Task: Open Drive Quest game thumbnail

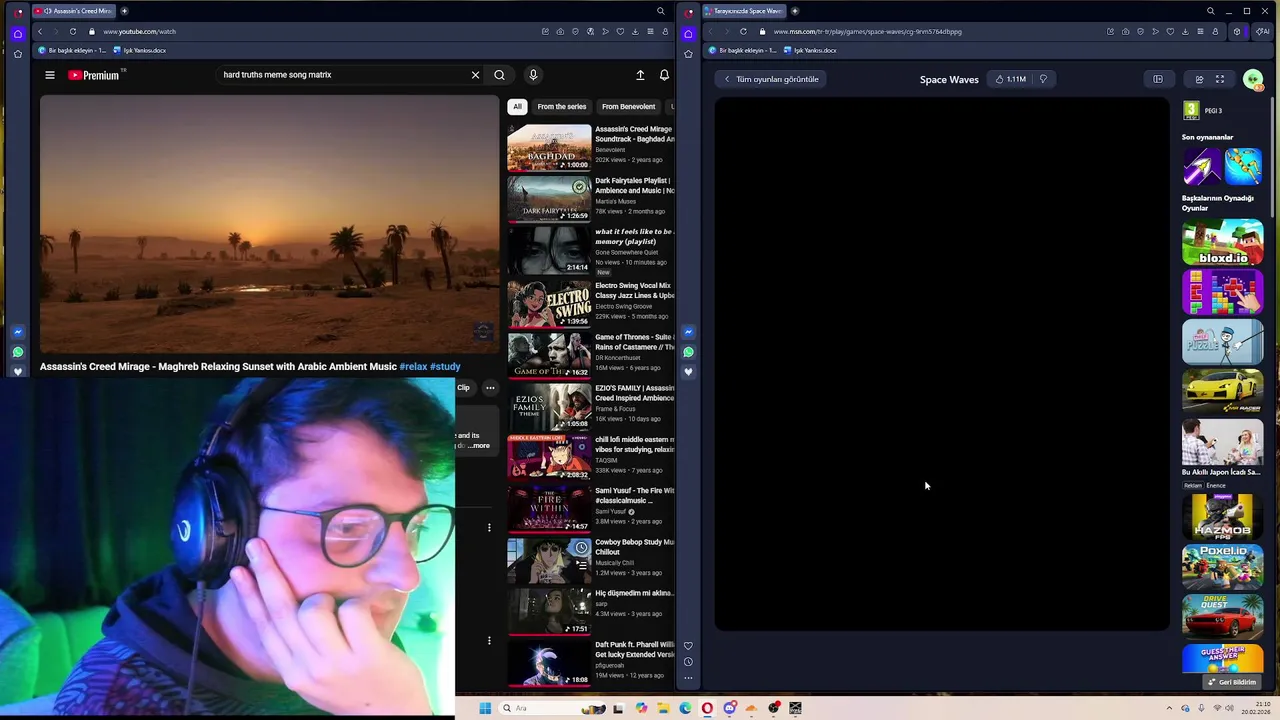Action: pyautogui.click(x=1222, y=617)
